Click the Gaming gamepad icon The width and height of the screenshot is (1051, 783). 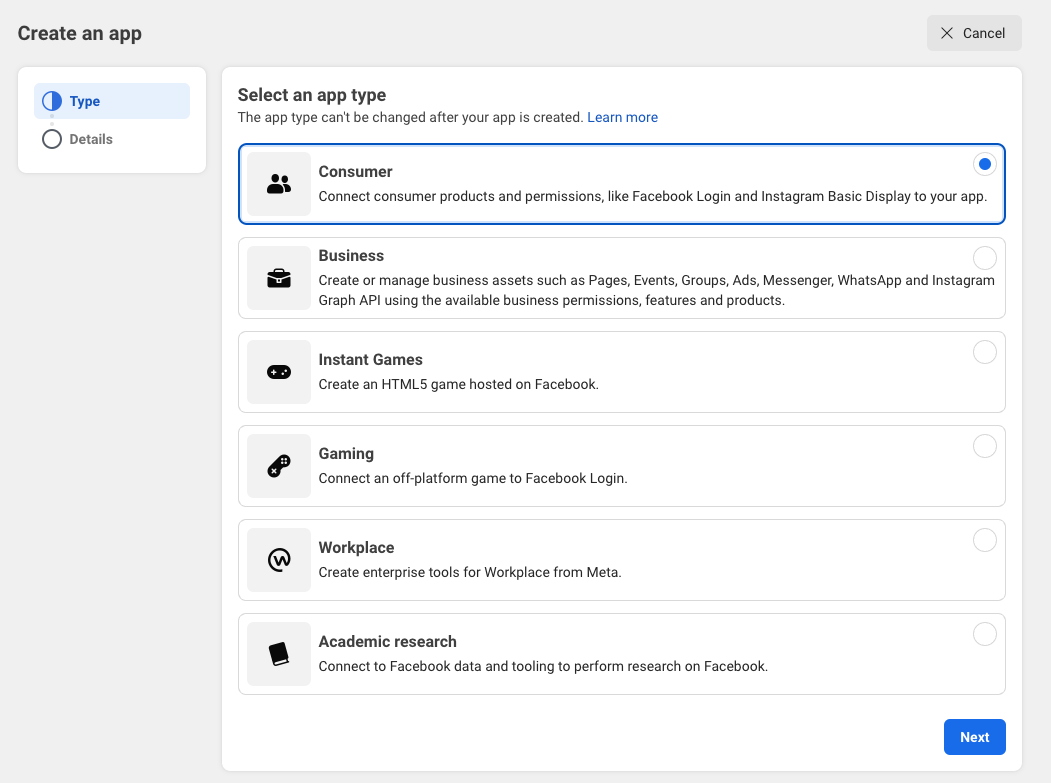pyautogui.click(x=279, y=466)
